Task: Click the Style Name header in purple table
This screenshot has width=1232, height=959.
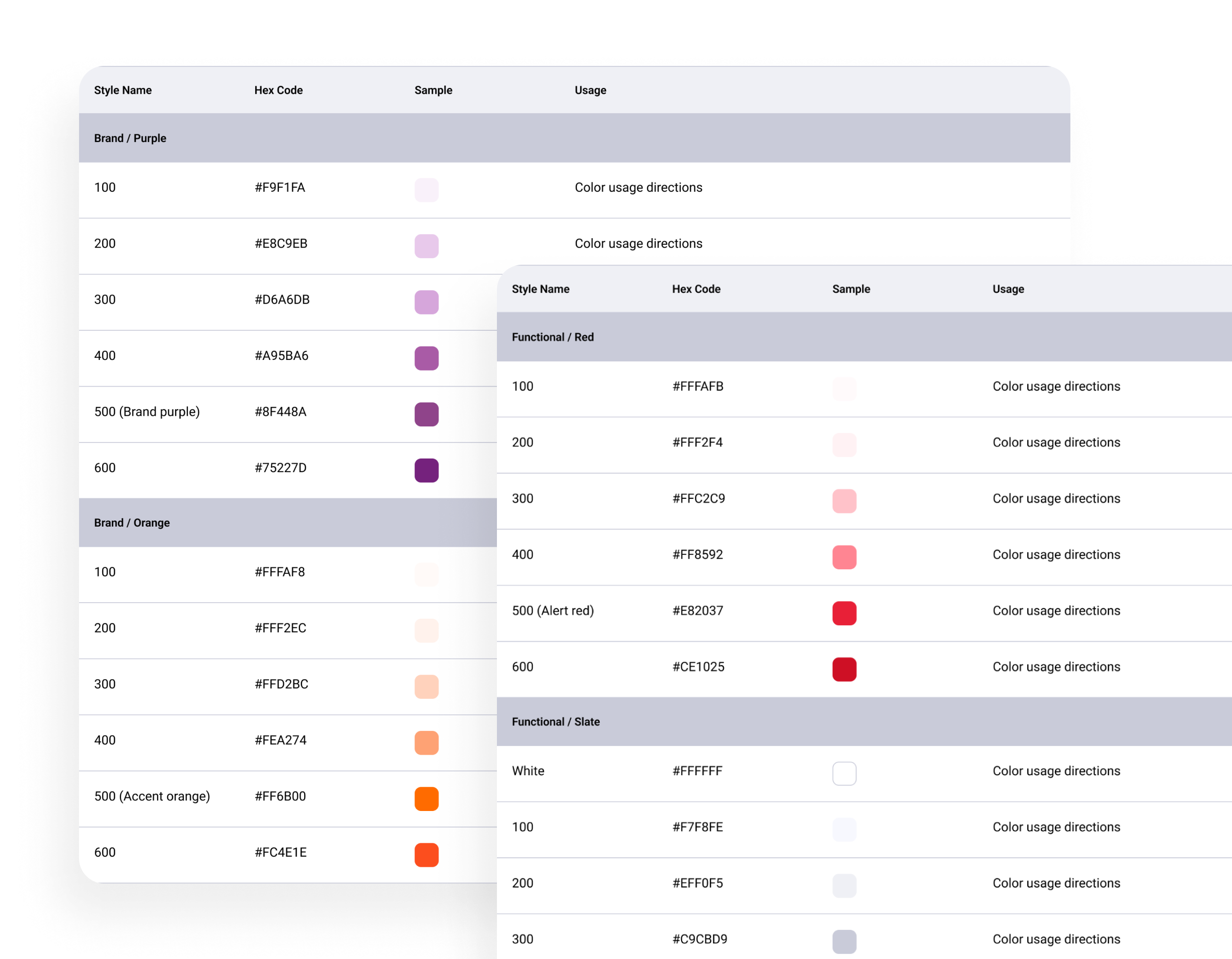Action: tap(123, 90)
